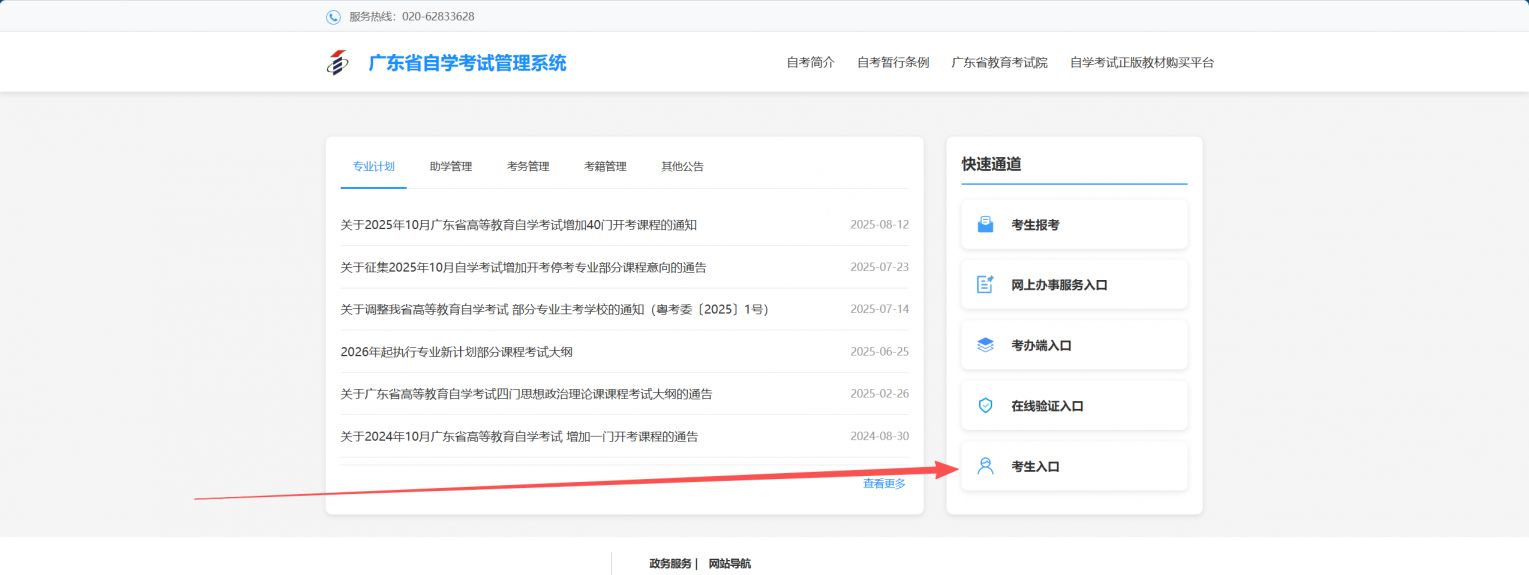The width and height of the screenshot is (1529, 575).
Task: Switch to the 考务管理 tab
Action: coord(528,167)
